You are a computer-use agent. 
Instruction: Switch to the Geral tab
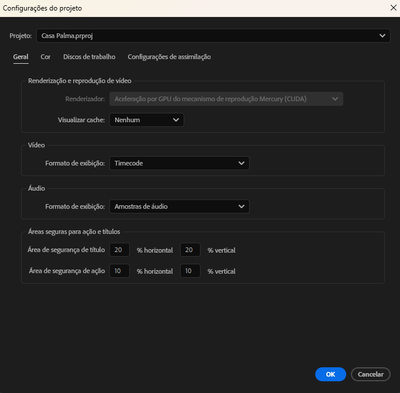click(x=21, y=57)
